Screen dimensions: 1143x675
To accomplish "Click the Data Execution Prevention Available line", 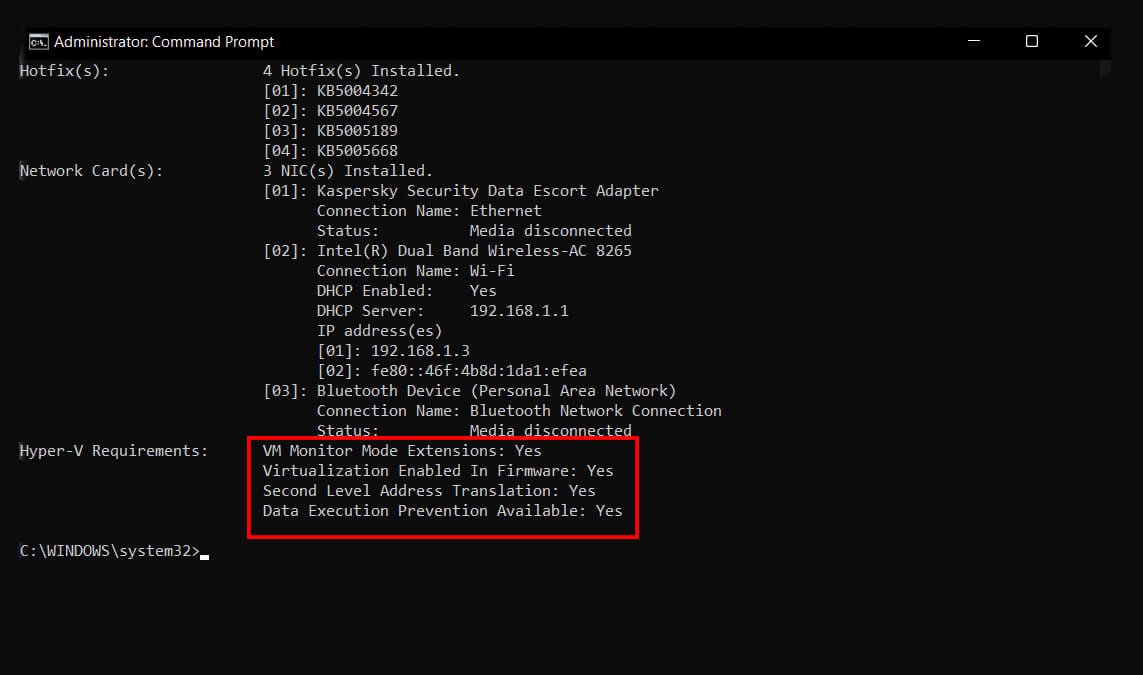I will point(441,510).
